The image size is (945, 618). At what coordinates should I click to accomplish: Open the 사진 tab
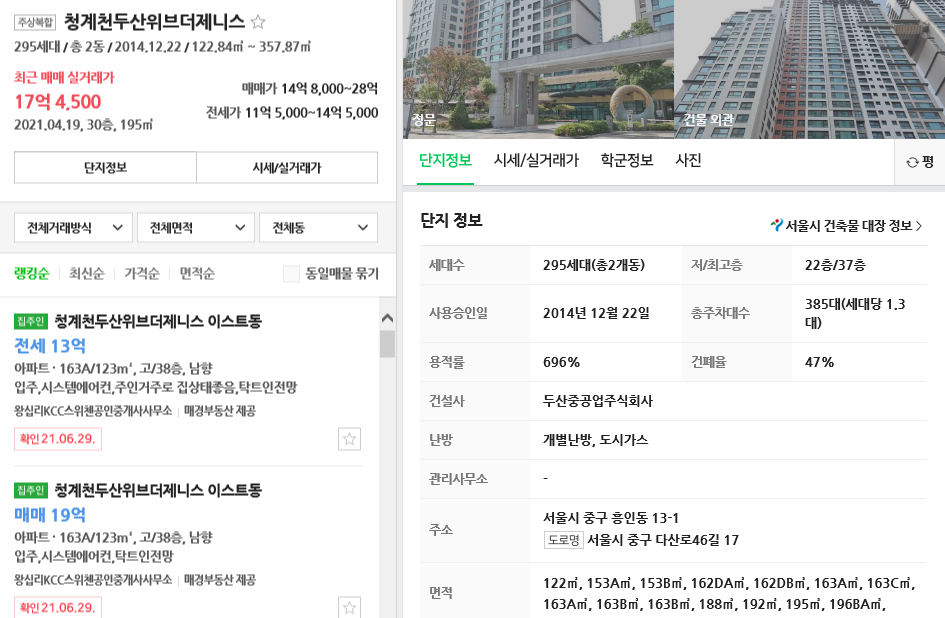coord(688,160)
